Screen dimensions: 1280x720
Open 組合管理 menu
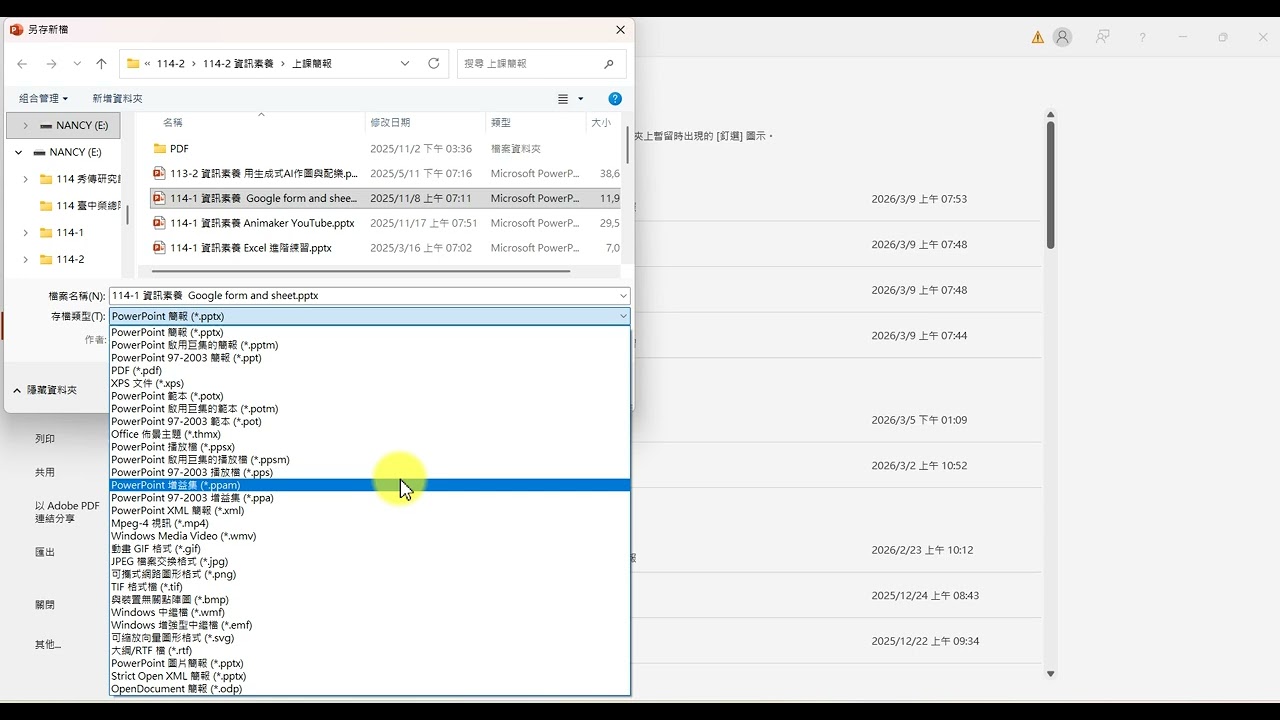pos(43,98)
